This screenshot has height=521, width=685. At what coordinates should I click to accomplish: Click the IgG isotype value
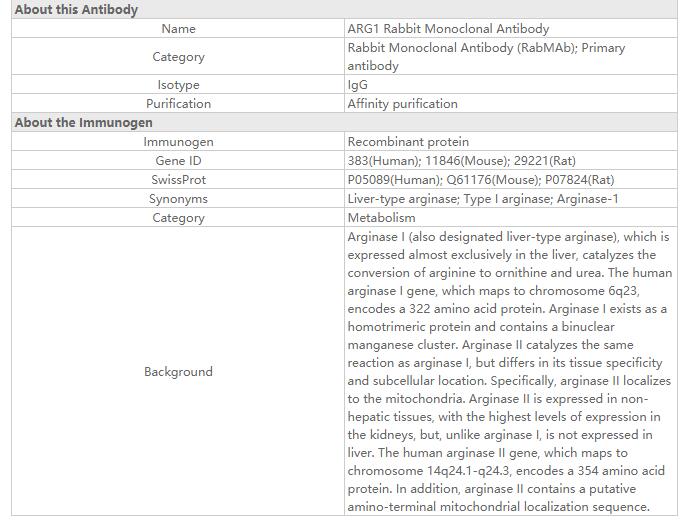(358, 85)
